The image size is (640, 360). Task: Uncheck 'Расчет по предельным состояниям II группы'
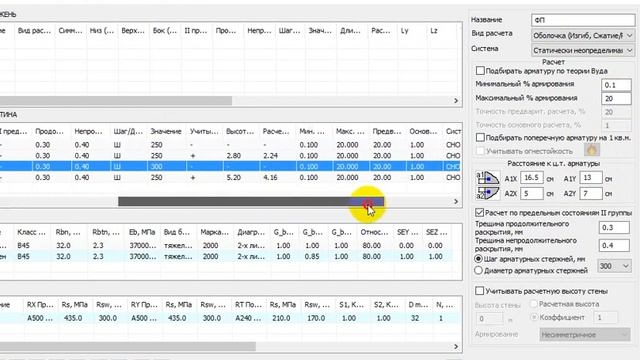click(x=480, y=213)
